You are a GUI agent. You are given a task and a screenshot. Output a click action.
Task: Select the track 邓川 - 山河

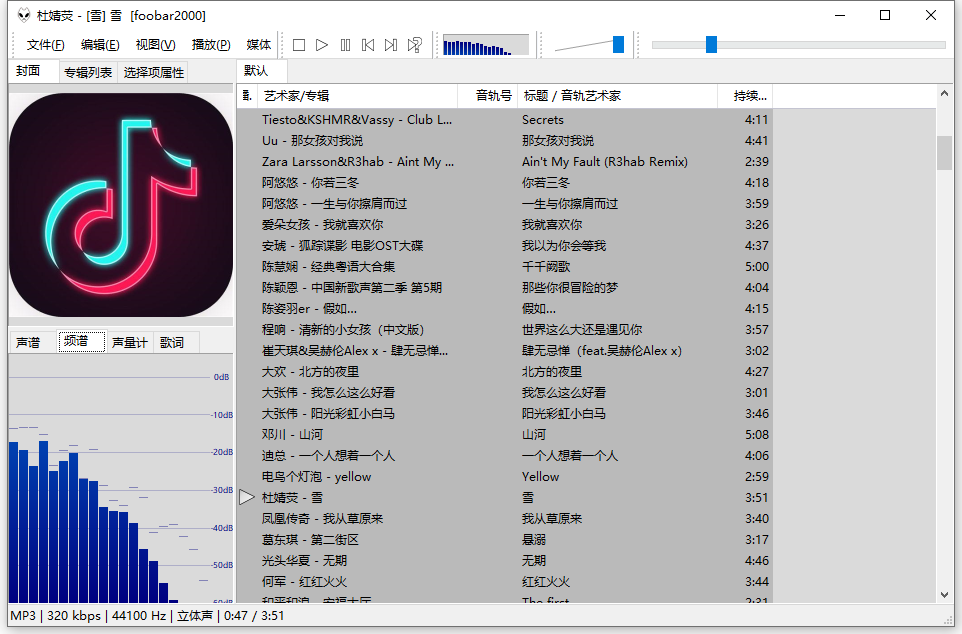point(292,434)
